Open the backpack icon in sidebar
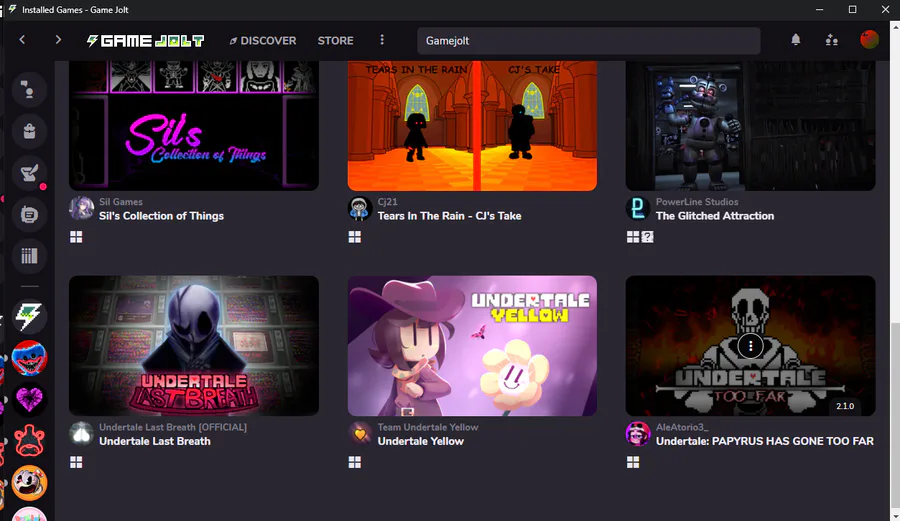This screenshot has height=521, width=900. 29,131
